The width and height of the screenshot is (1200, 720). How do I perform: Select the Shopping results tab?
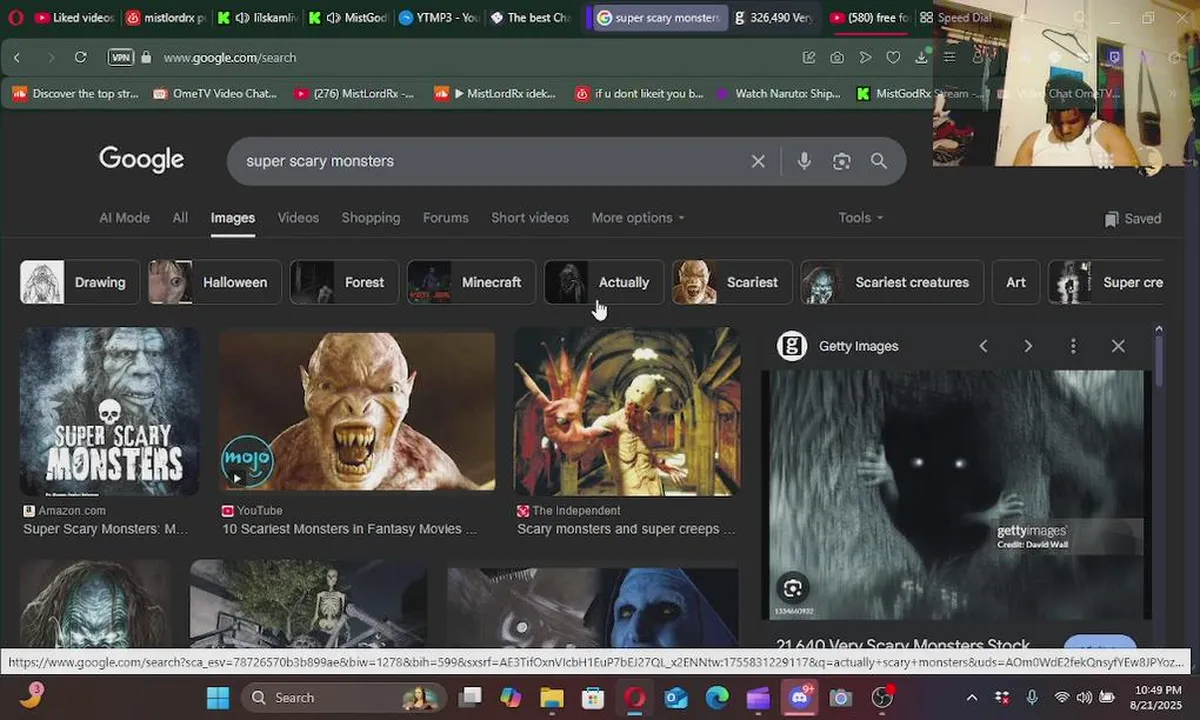tap(370, 218)
